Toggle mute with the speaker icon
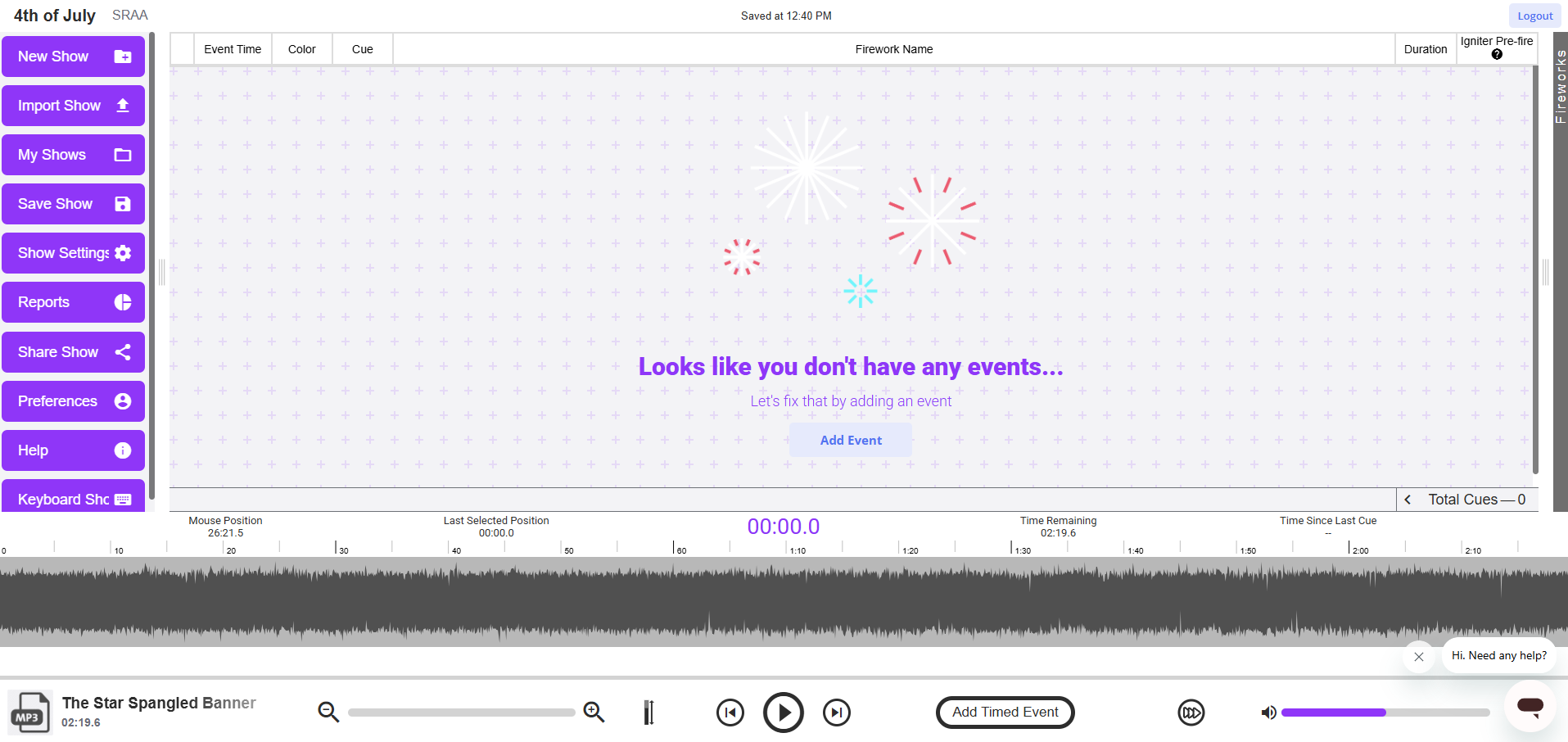This screenshot has height=742, width=1568. [x=1268, y=712]
